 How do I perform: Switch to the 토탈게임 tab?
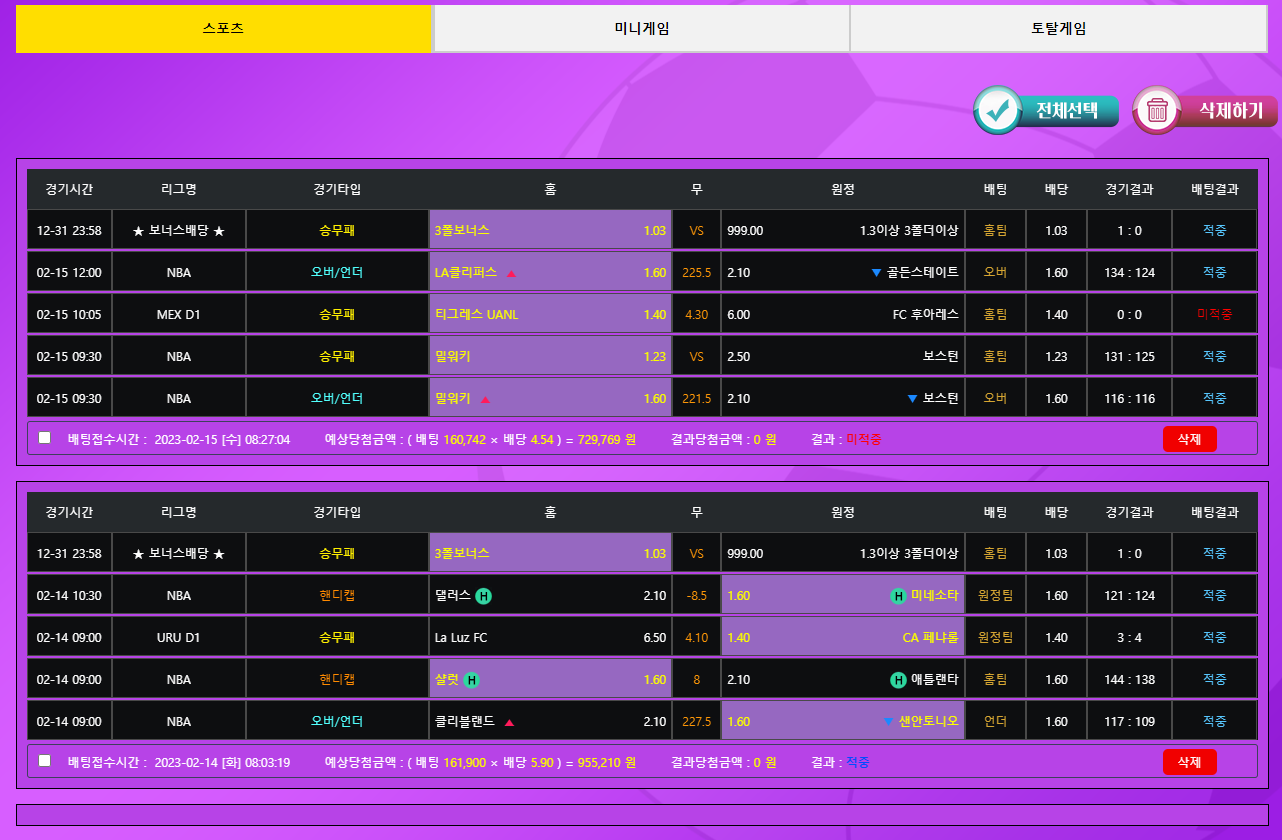pos(1058,28)
